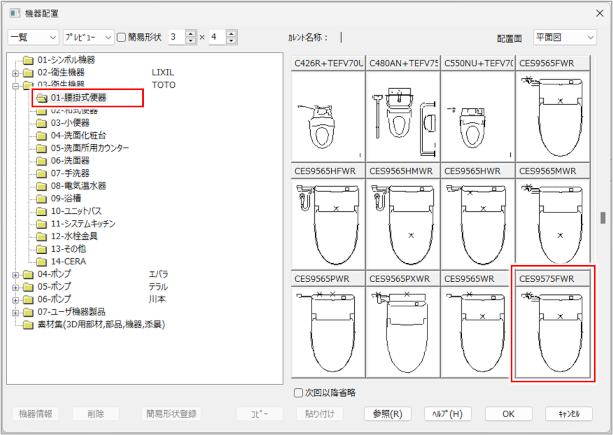This screenshot has width=613, height=435.
Task: Click the 14-CERA folder icon
Action: pos(41,261)
